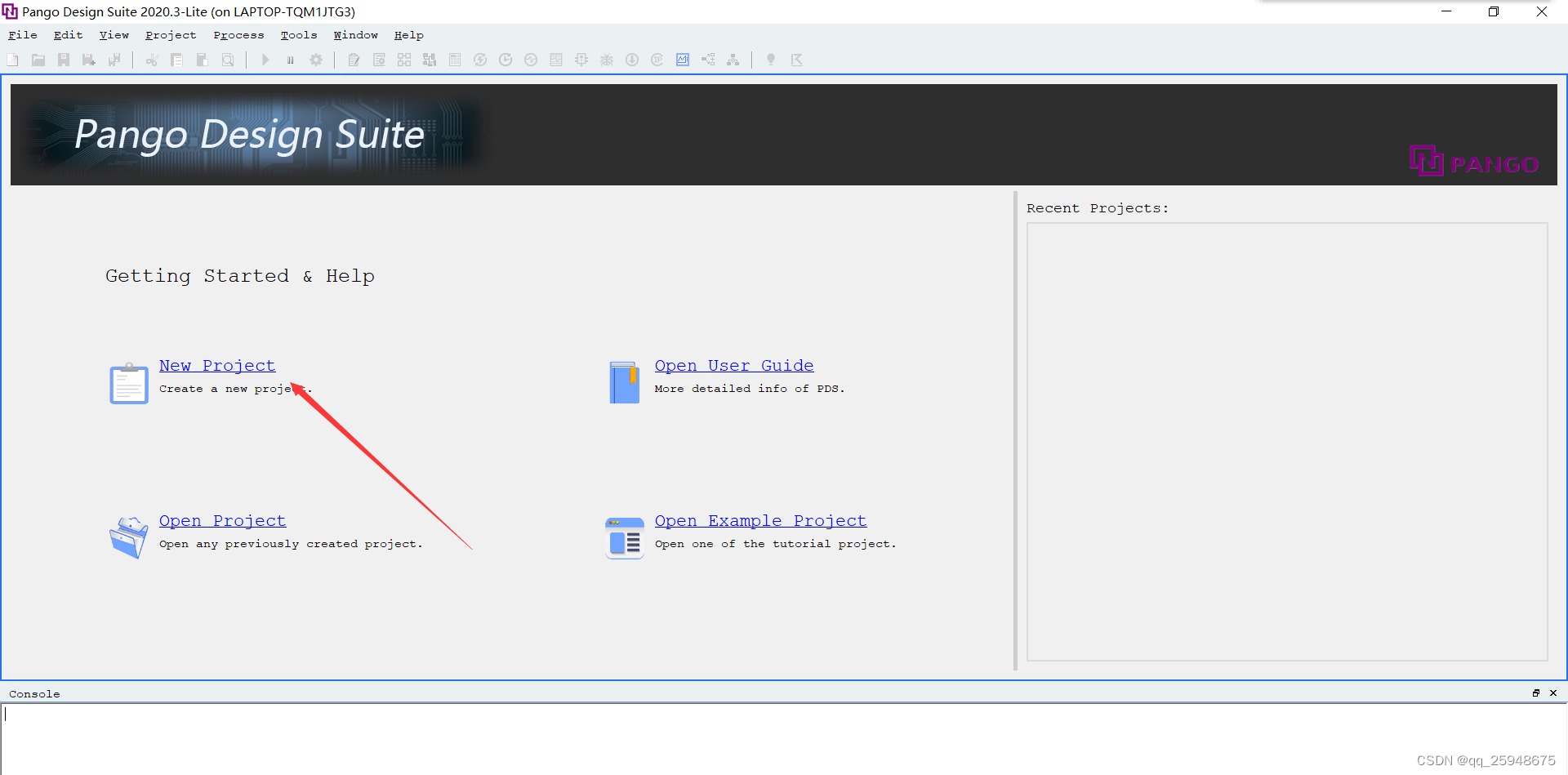Screen dimensions: 1568x775
Task: Click the save-as icon with plus
Action: click(89, 60)
